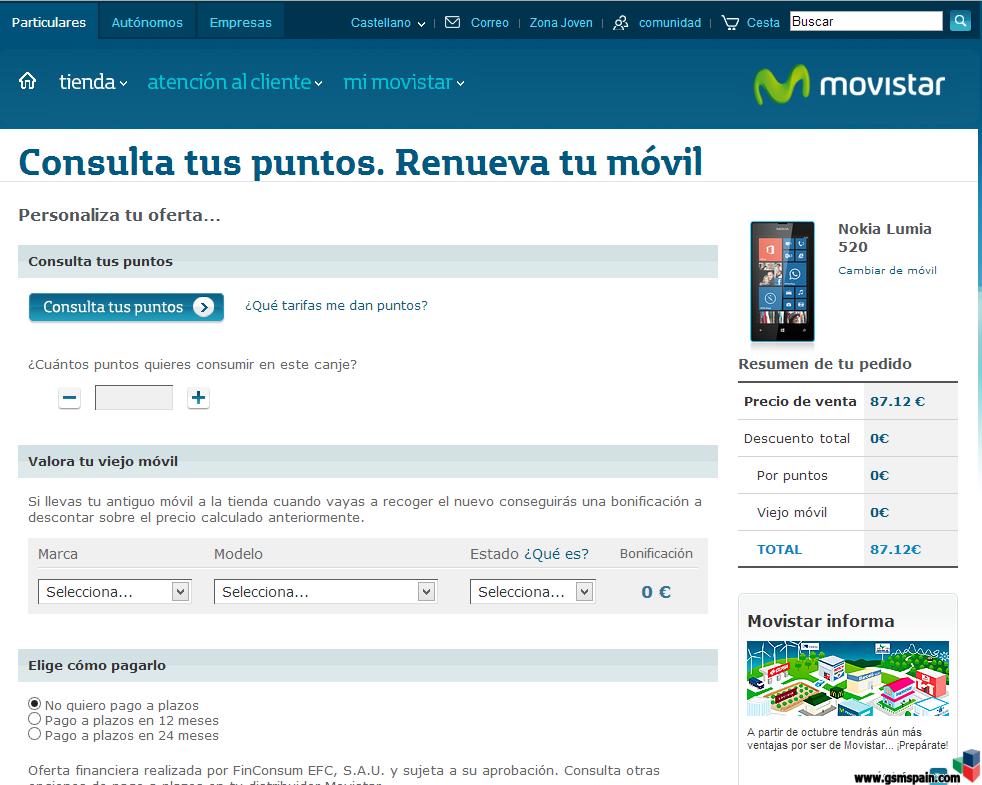982x785 pixels.
Task: Open the comunidad link
Action: (x=670, y=23)
